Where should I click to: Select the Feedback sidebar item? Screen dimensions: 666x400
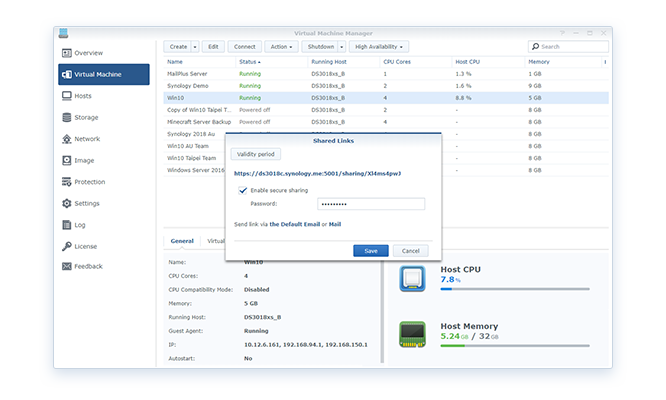[x=104, y=266]
